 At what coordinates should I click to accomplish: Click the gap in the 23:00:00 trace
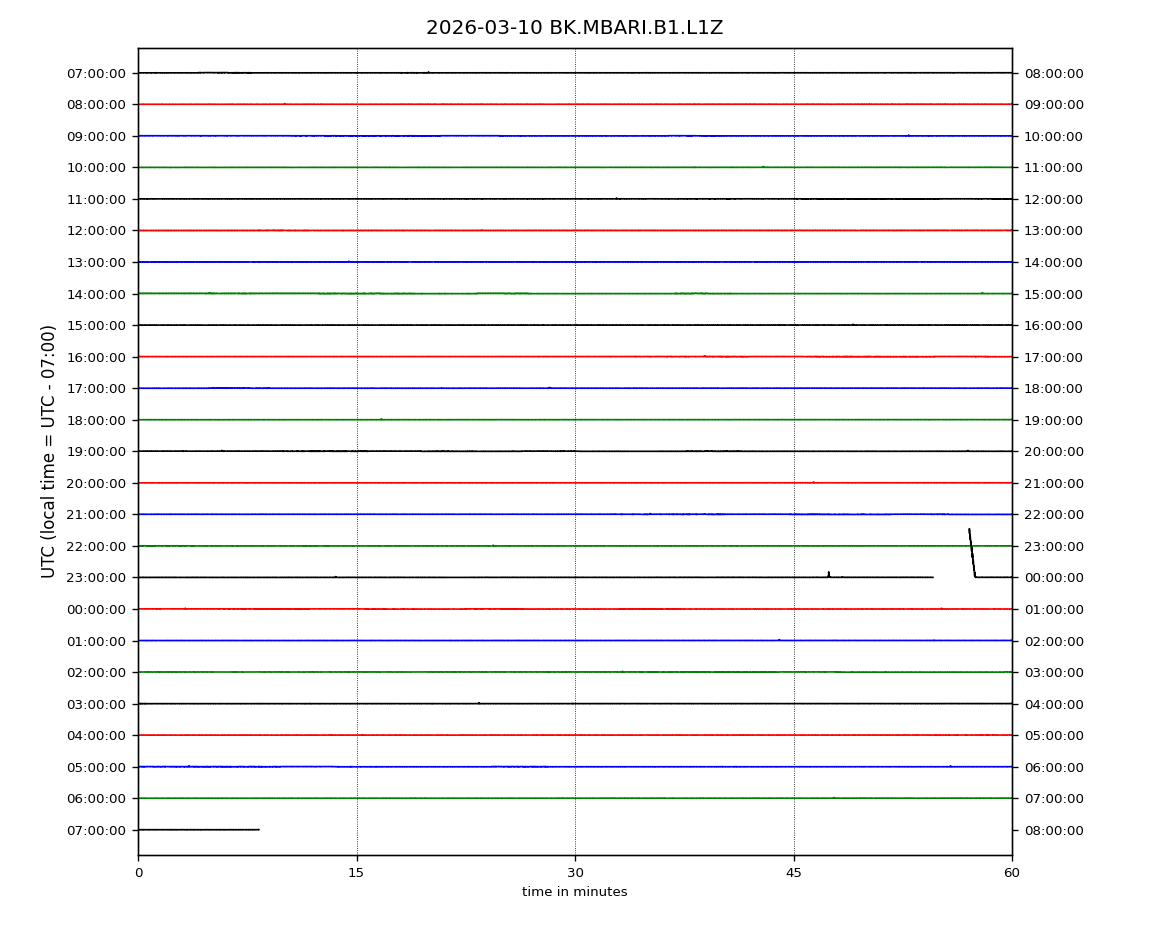[953, 577]
